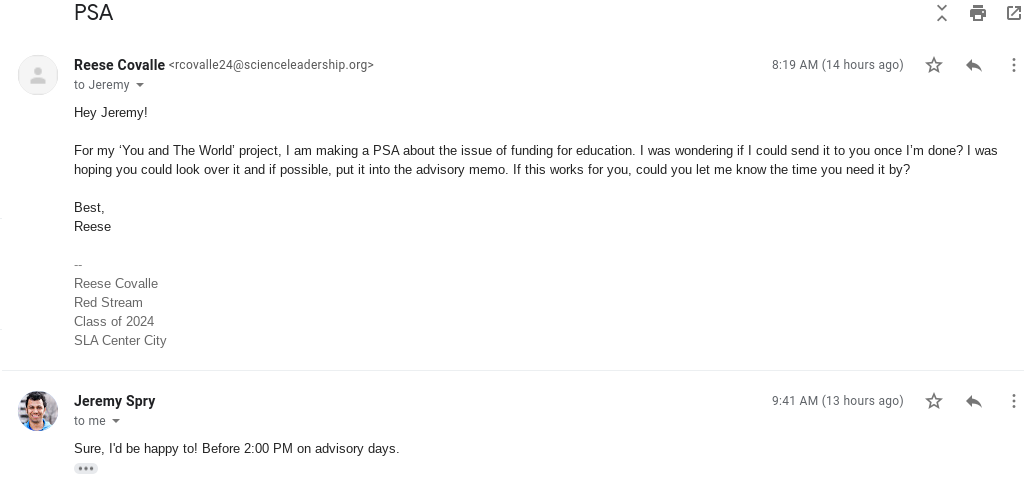Viewport: 1032px width, 480px height.
Task: Open the conversation in a new window
Action: point(1013,13)
